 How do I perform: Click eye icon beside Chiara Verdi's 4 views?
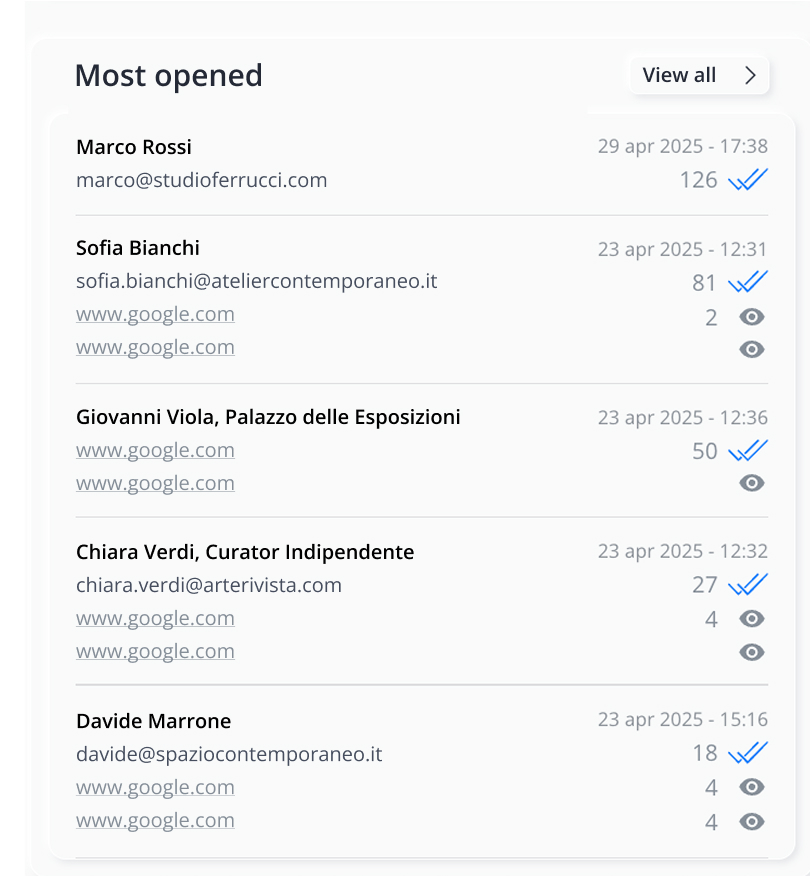click(x=752, y=619)
